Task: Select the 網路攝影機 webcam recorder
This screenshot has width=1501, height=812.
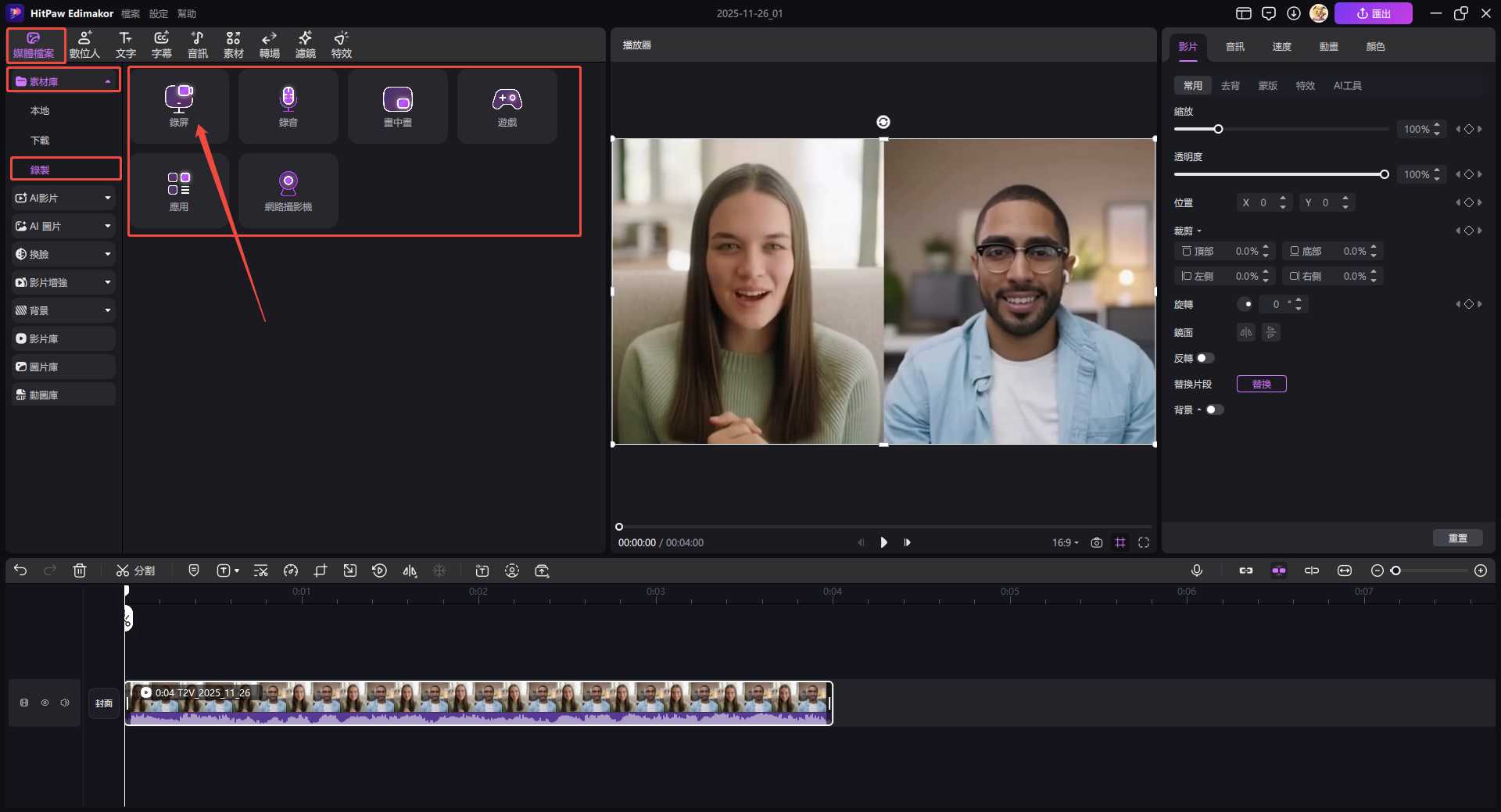Action: [x=288, y=190]
